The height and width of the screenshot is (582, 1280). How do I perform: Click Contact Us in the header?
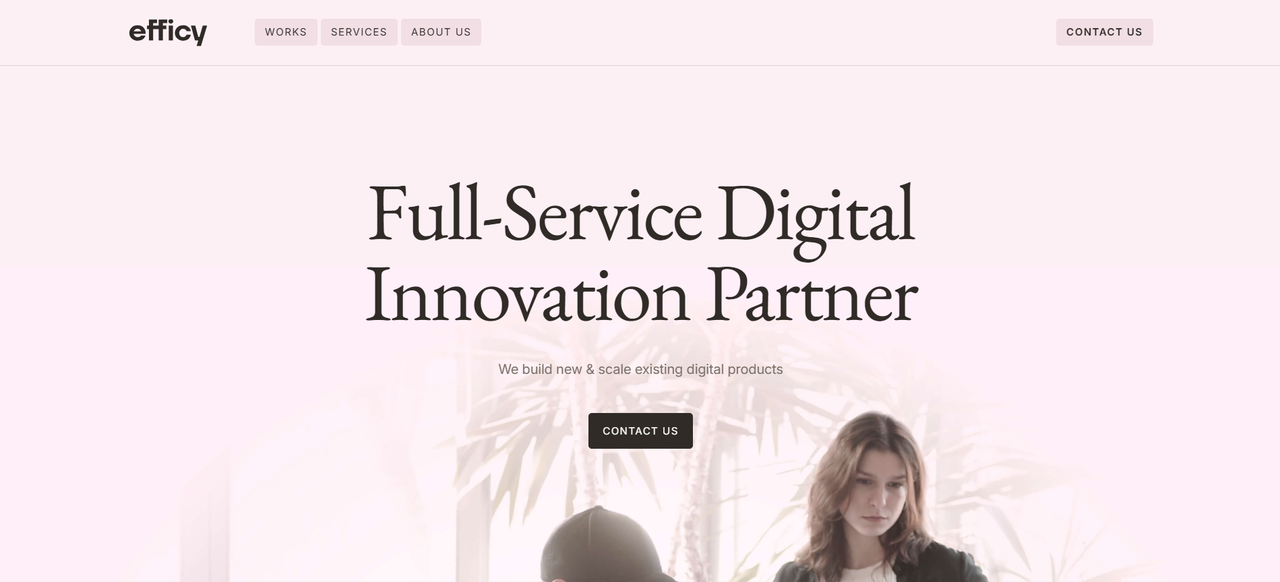pos(1104,32)
